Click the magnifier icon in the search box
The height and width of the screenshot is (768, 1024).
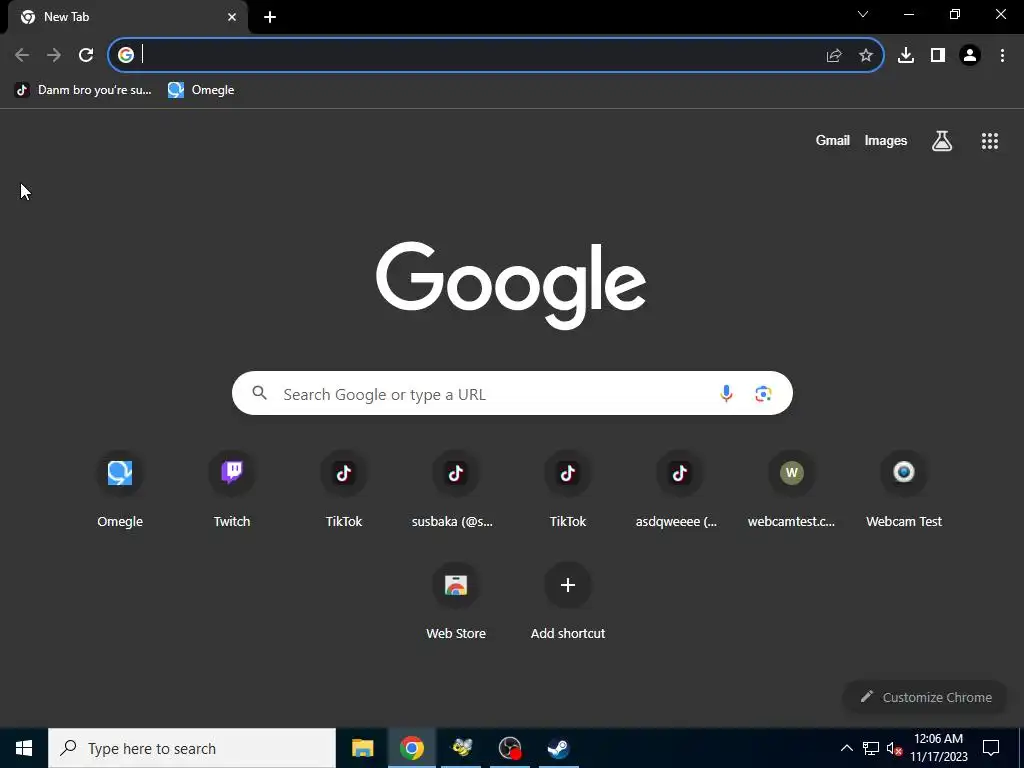point(259,392)
